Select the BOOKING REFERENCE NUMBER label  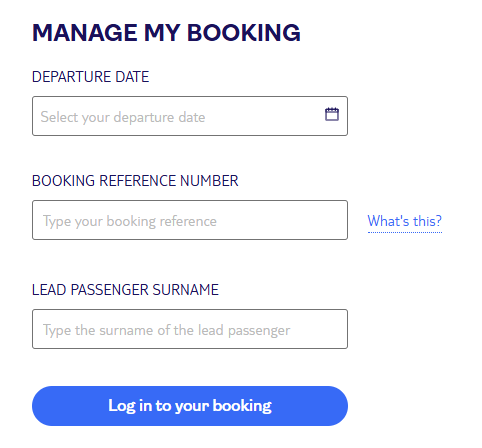click(135, 181)
